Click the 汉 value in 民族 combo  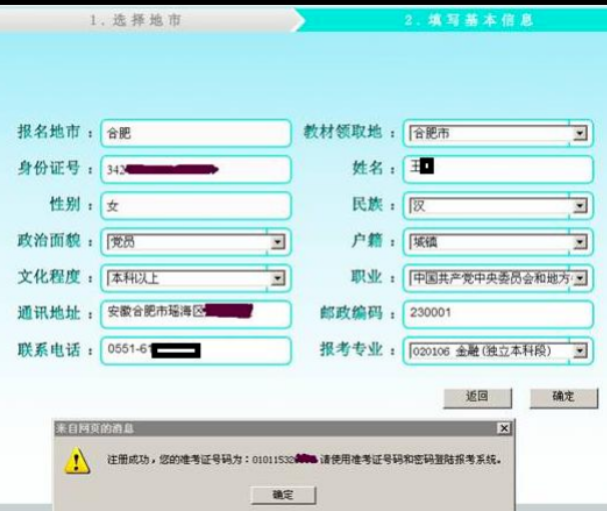(419, 206)
